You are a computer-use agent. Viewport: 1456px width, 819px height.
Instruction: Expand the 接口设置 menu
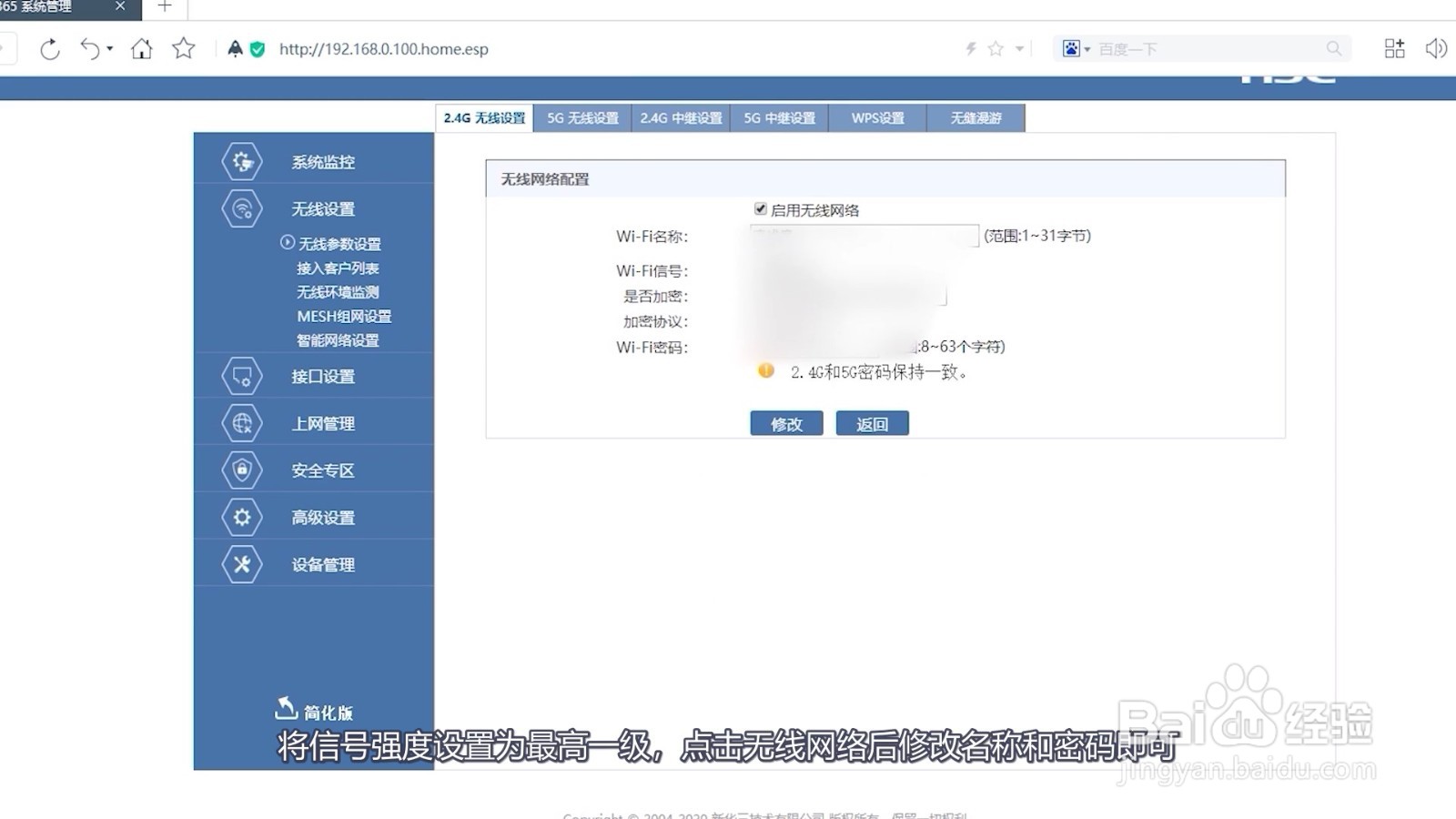(323, 377)
